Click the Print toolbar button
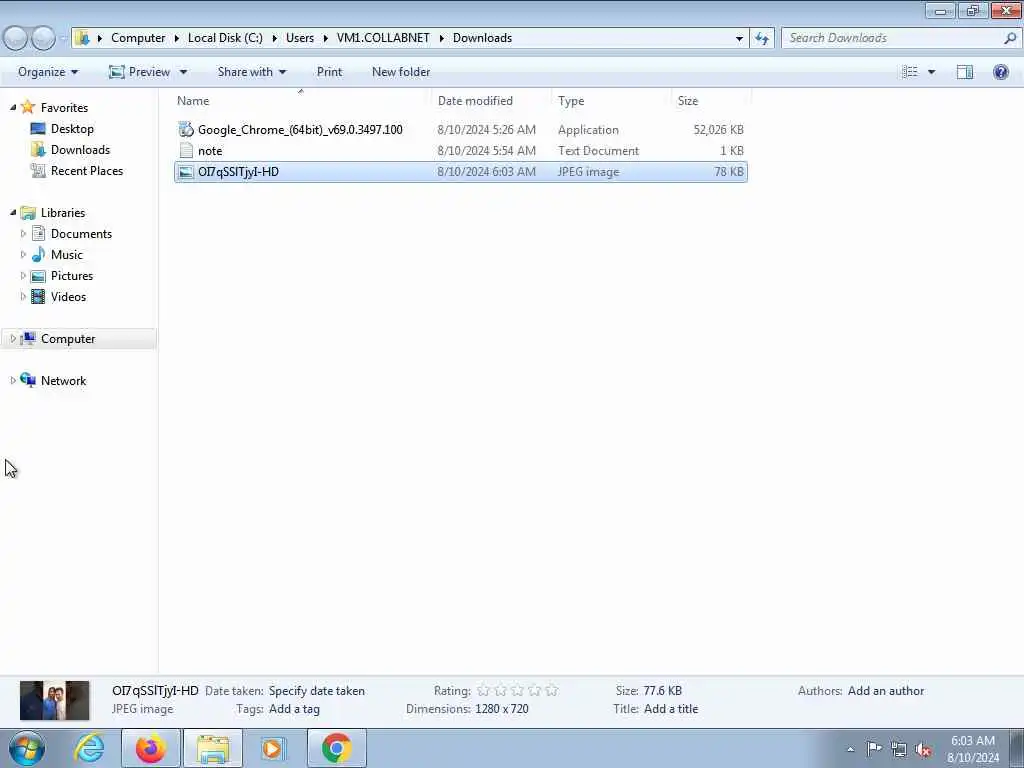The height and width of the screenshot is (768, 1024). click(x=329, y=72)
